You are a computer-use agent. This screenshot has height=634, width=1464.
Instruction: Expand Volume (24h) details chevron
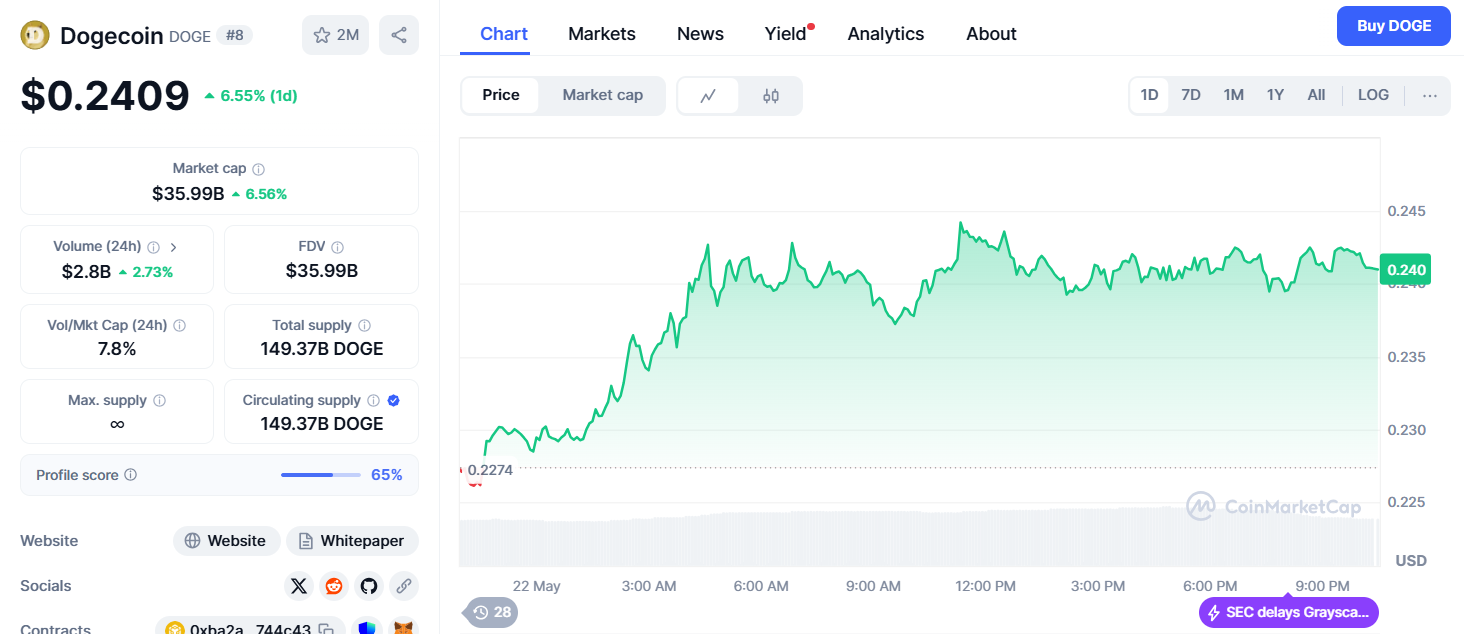[174, 247]
